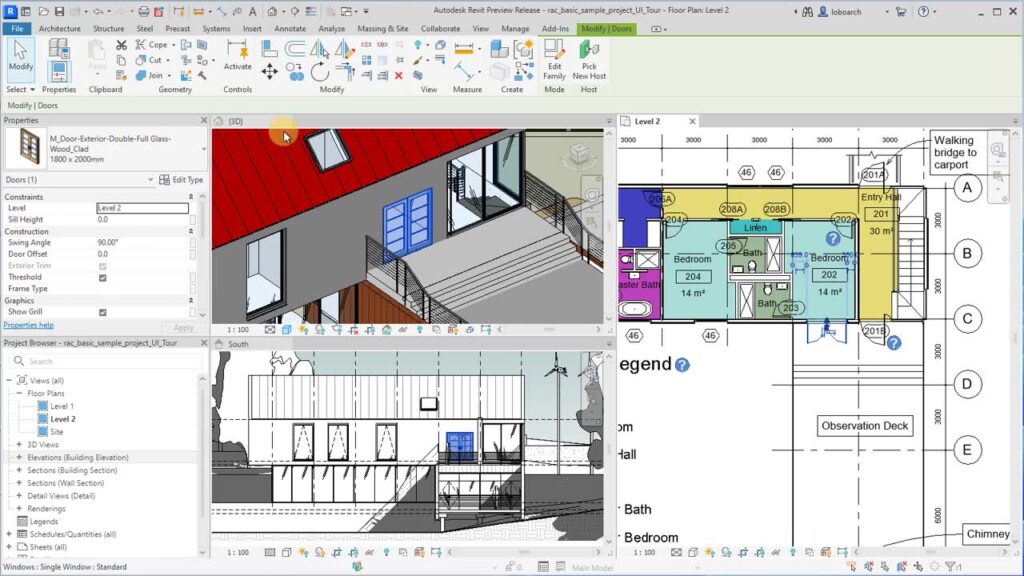Image resolution: width=1024 pixels, height=576 pixels.
Task: Expand the 3D Views tree node
Action: (18, 445)
